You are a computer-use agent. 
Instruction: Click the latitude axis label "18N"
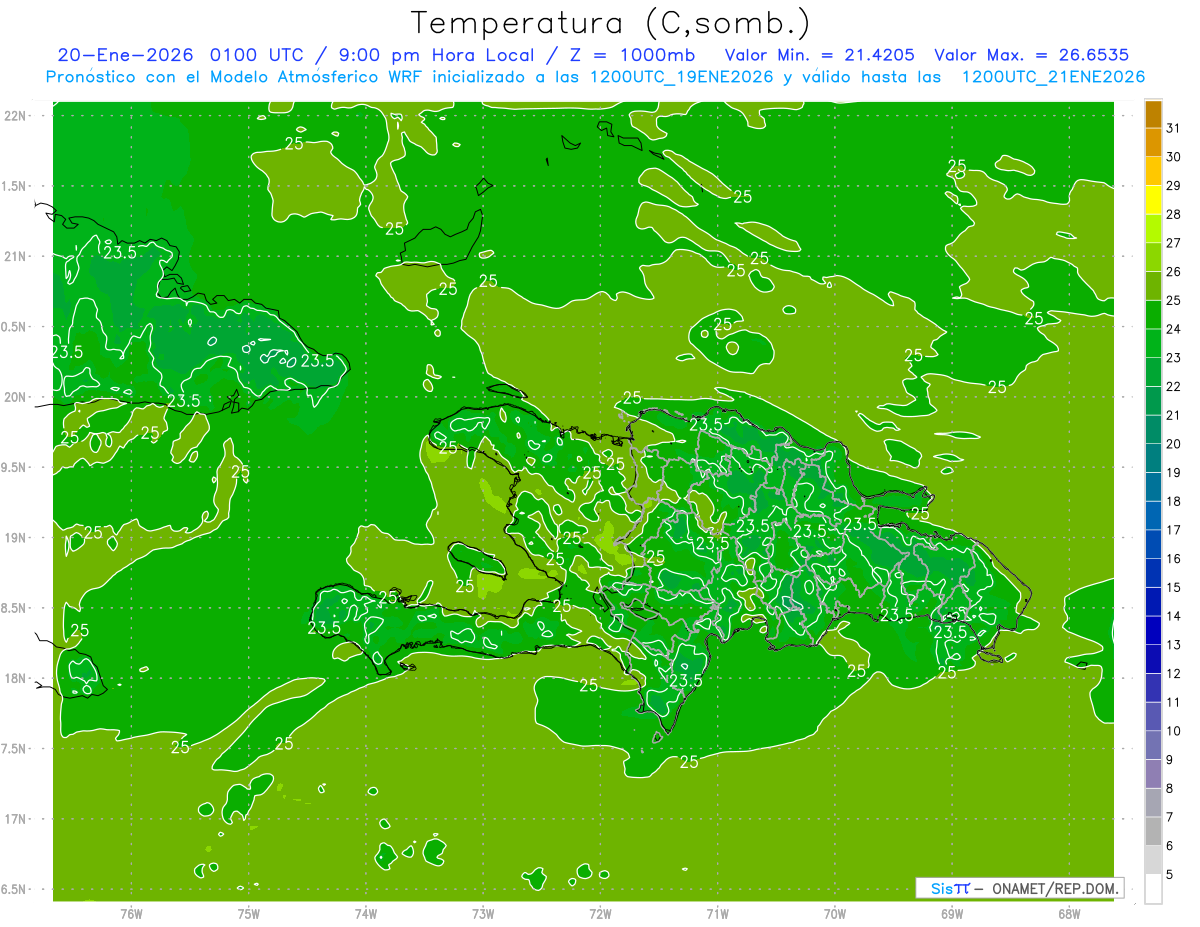click(15, 678)
